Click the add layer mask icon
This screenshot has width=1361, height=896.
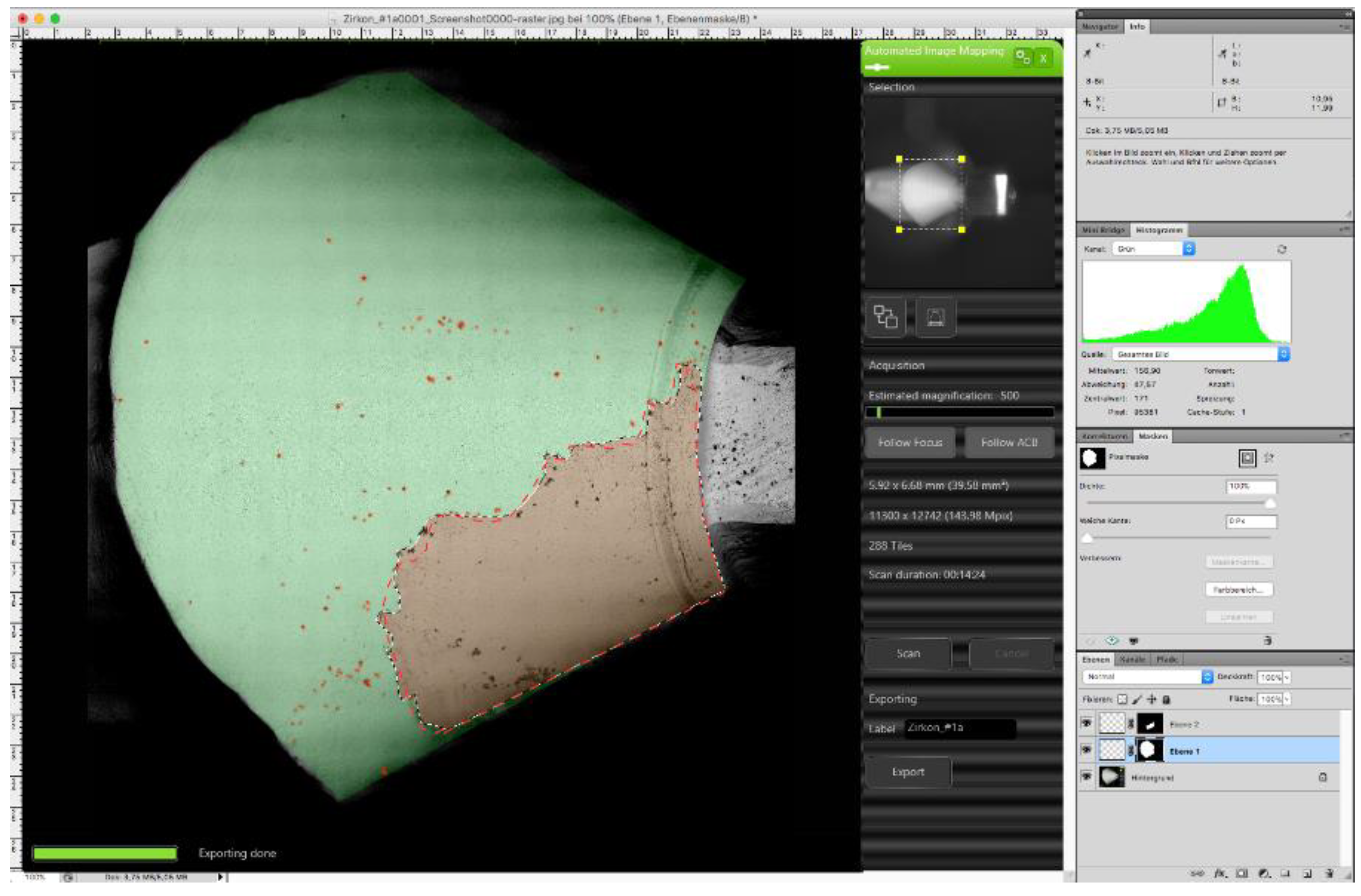coord(1242,874)
